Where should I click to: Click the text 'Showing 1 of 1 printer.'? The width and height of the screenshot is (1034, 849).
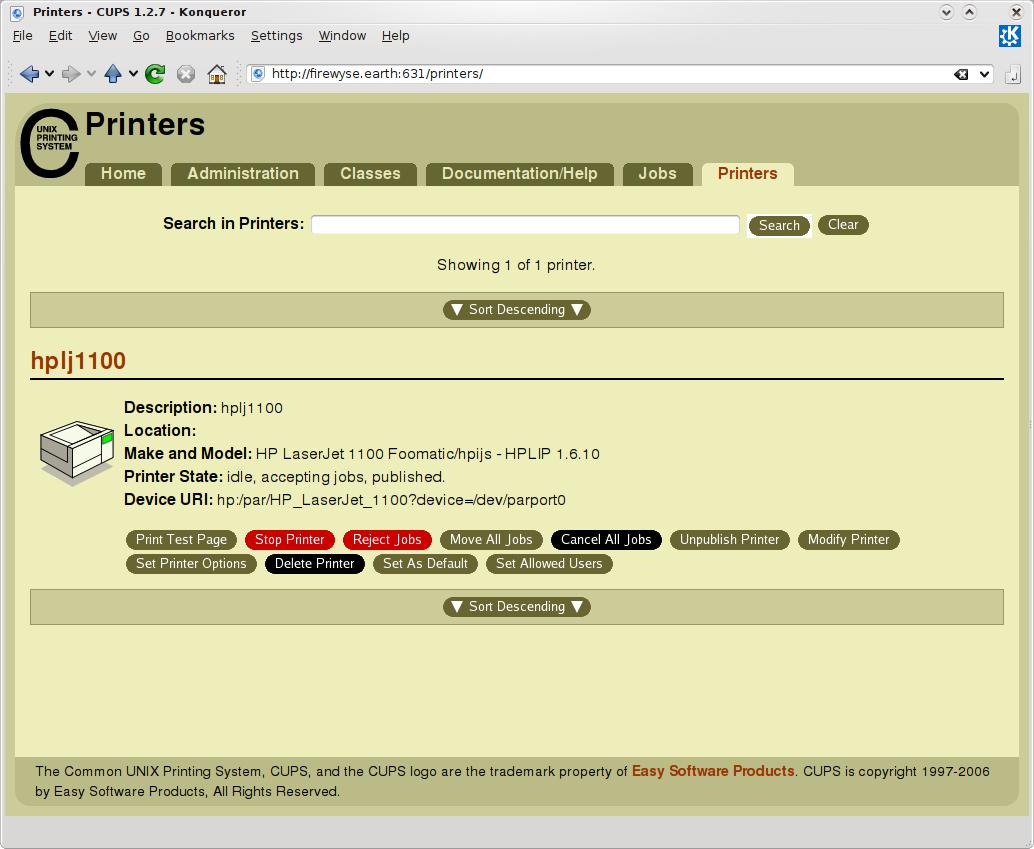coord(516,265)
